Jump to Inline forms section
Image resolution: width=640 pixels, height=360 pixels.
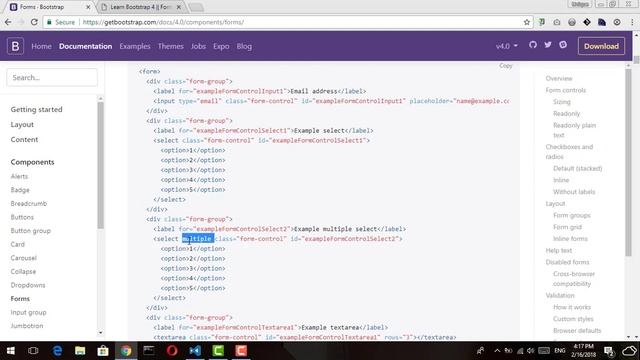570,239
